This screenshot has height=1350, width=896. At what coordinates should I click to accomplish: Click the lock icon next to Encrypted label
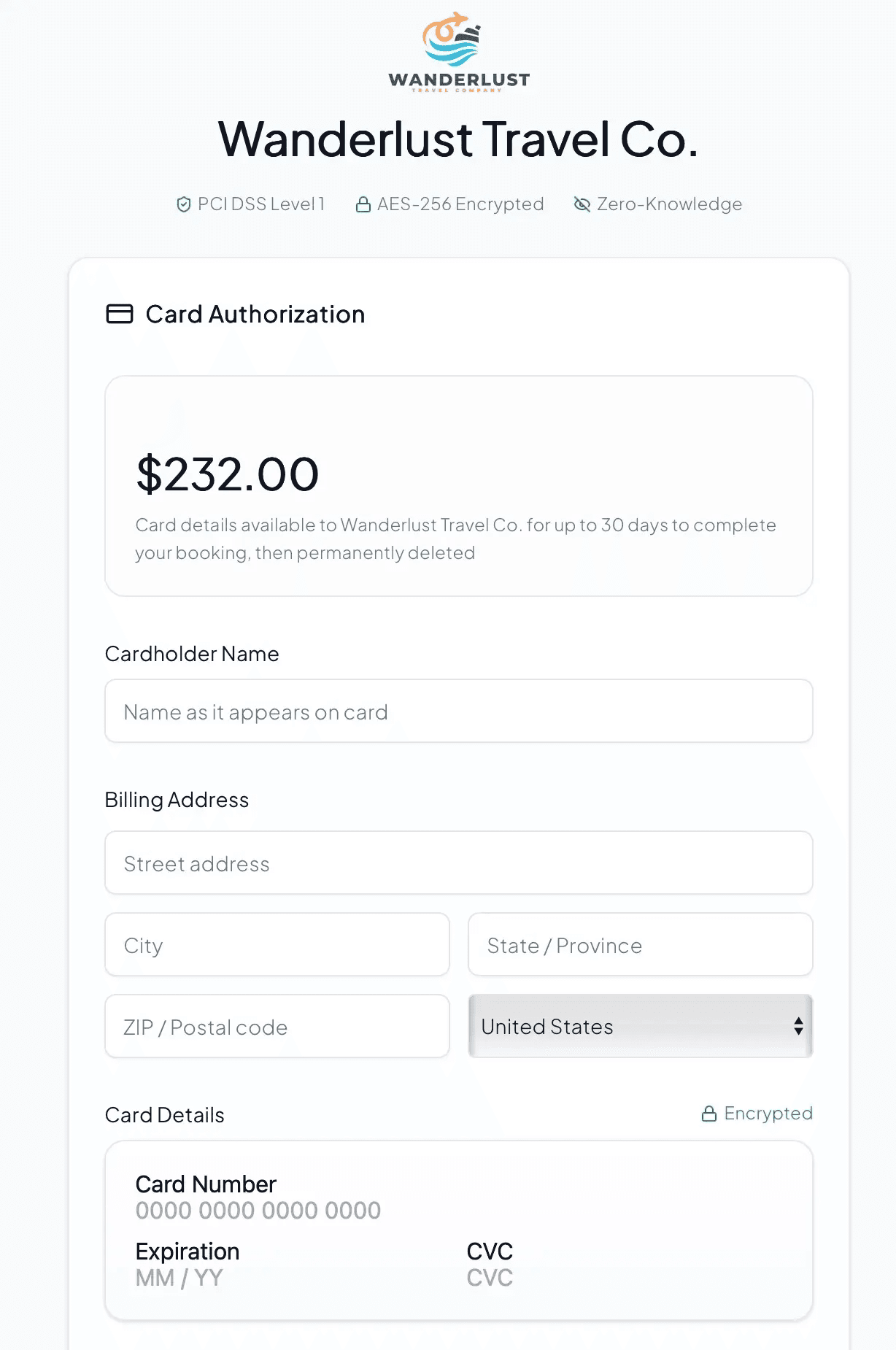(708, 1114)
